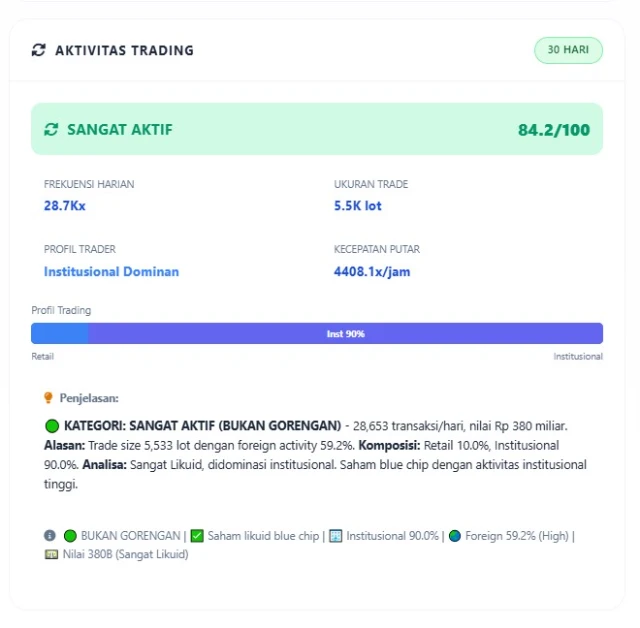Click the green circle before BUKAN GORENGAN footer
This screenshot has height=628, width=640.
point(70,536)
